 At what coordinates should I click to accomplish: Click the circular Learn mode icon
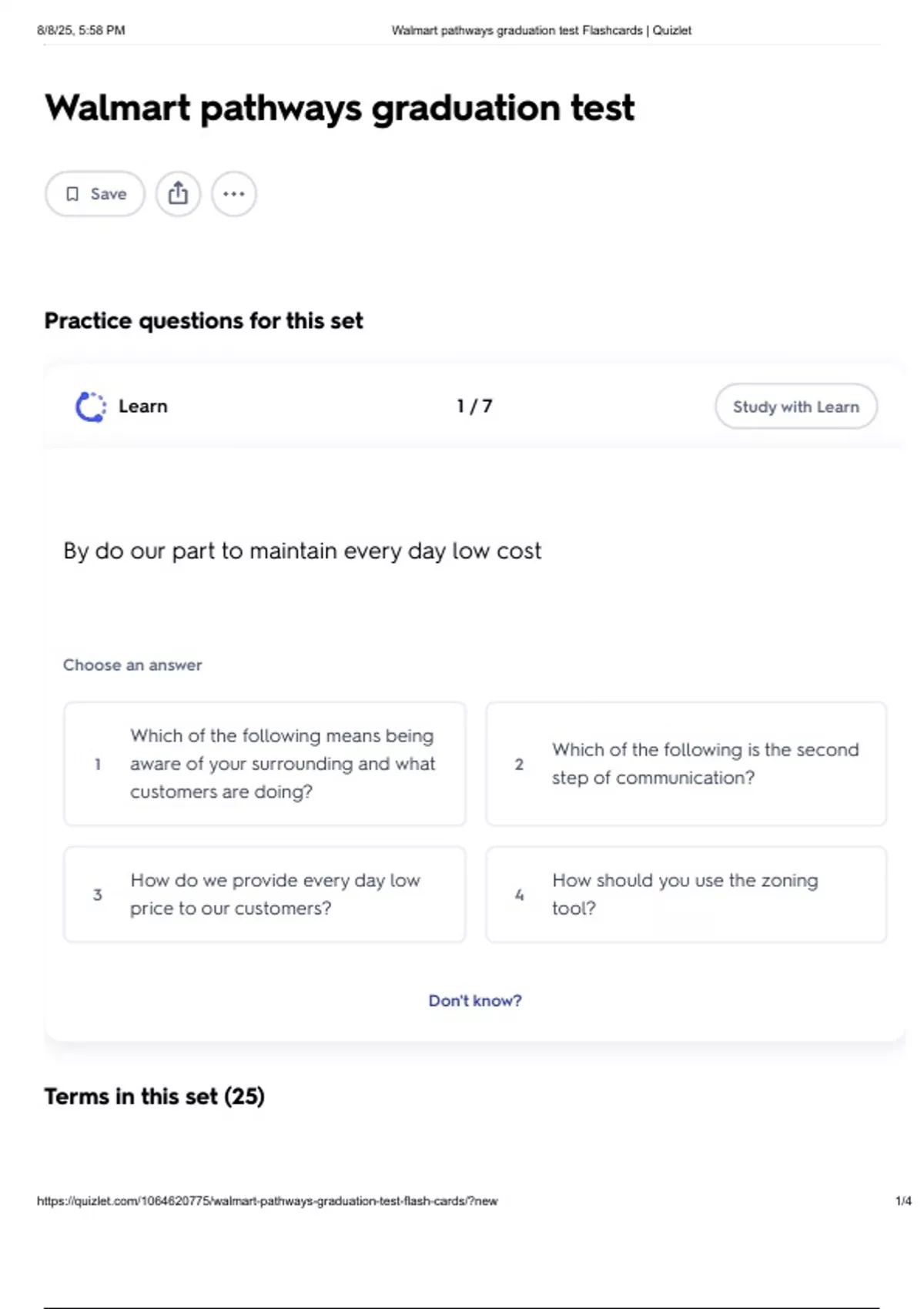(x=90, y=407)
